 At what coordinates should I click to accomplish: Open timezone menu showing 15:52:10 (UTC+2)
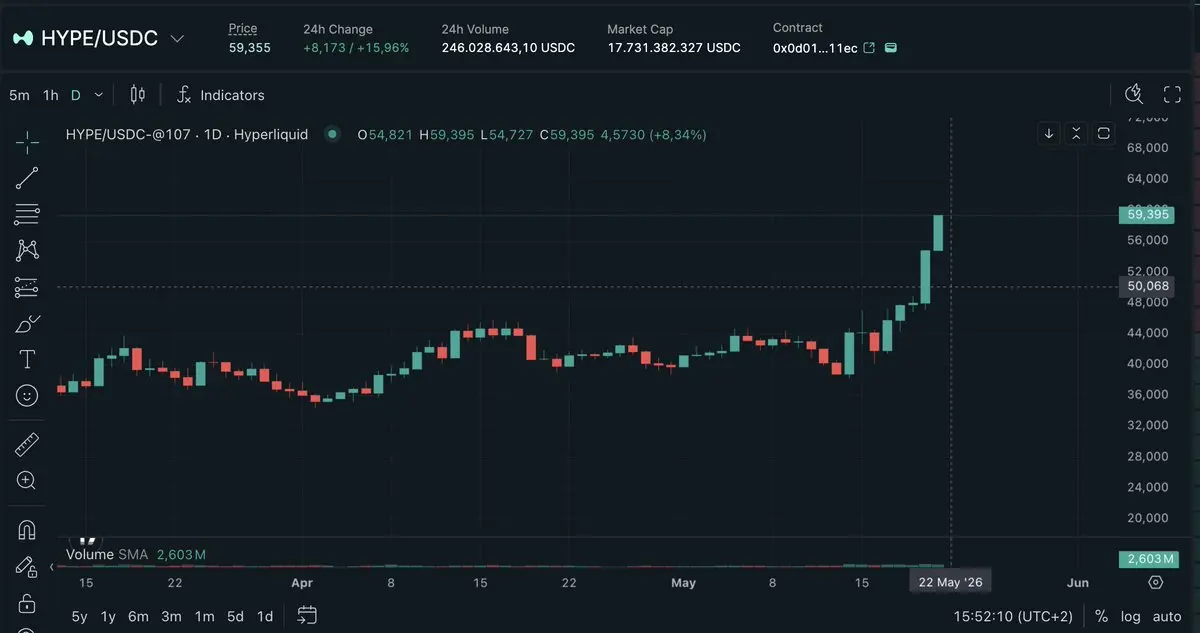pyautogui.click(x=1015, y=616)
